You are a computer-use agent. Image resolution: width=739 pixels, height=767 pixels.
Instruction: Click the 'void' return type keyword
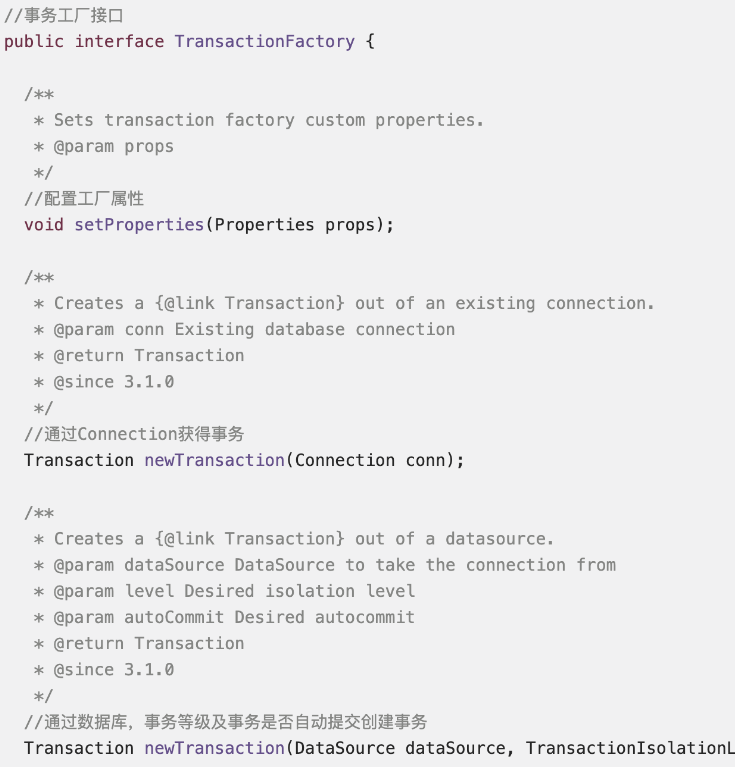44,224
